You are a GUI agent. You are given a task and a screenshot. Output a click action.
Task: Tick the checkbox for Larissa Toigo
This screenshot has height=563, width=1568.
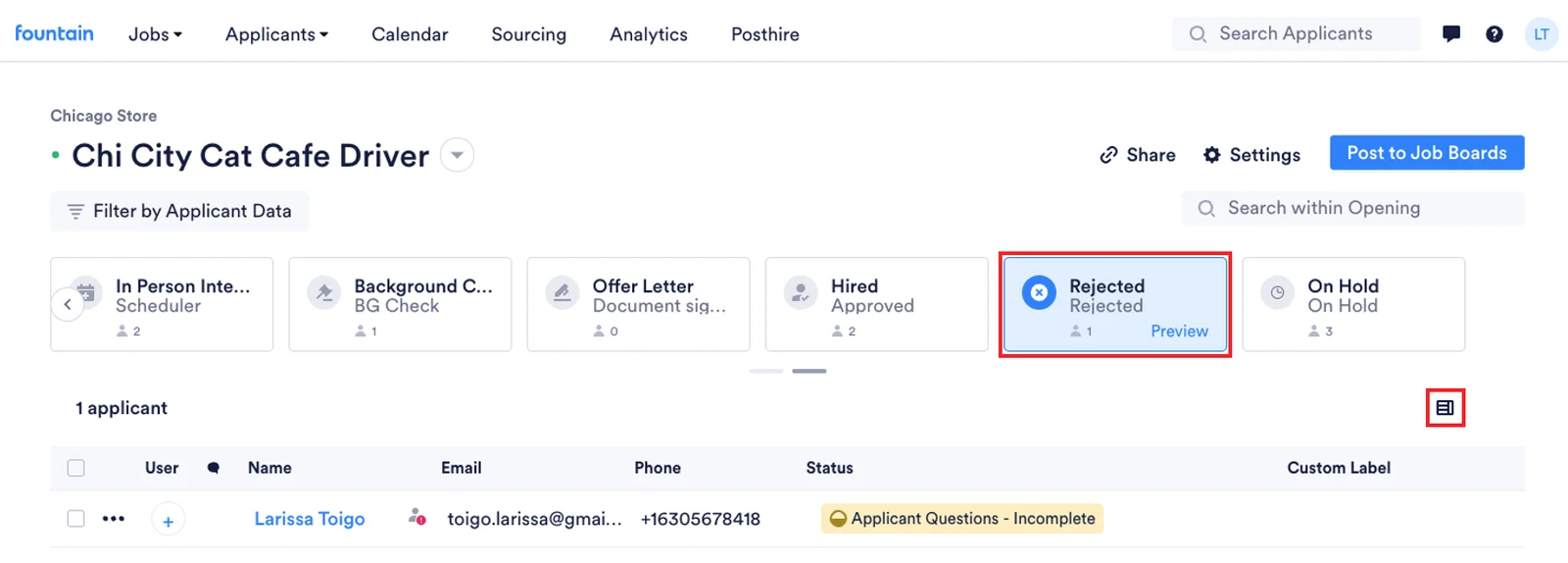pos(75,518)
